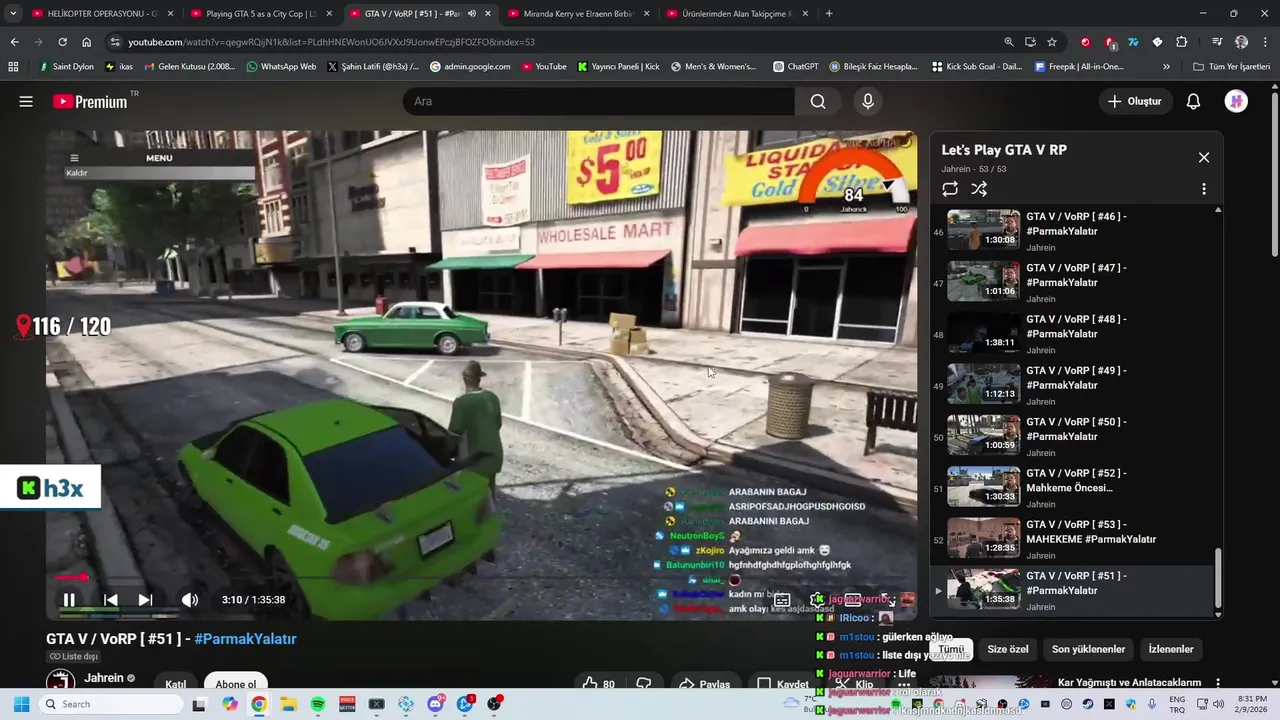Open the apps grid in bookmarks bar
Screen dimensions: 1280x720
(x=13, y=67)
